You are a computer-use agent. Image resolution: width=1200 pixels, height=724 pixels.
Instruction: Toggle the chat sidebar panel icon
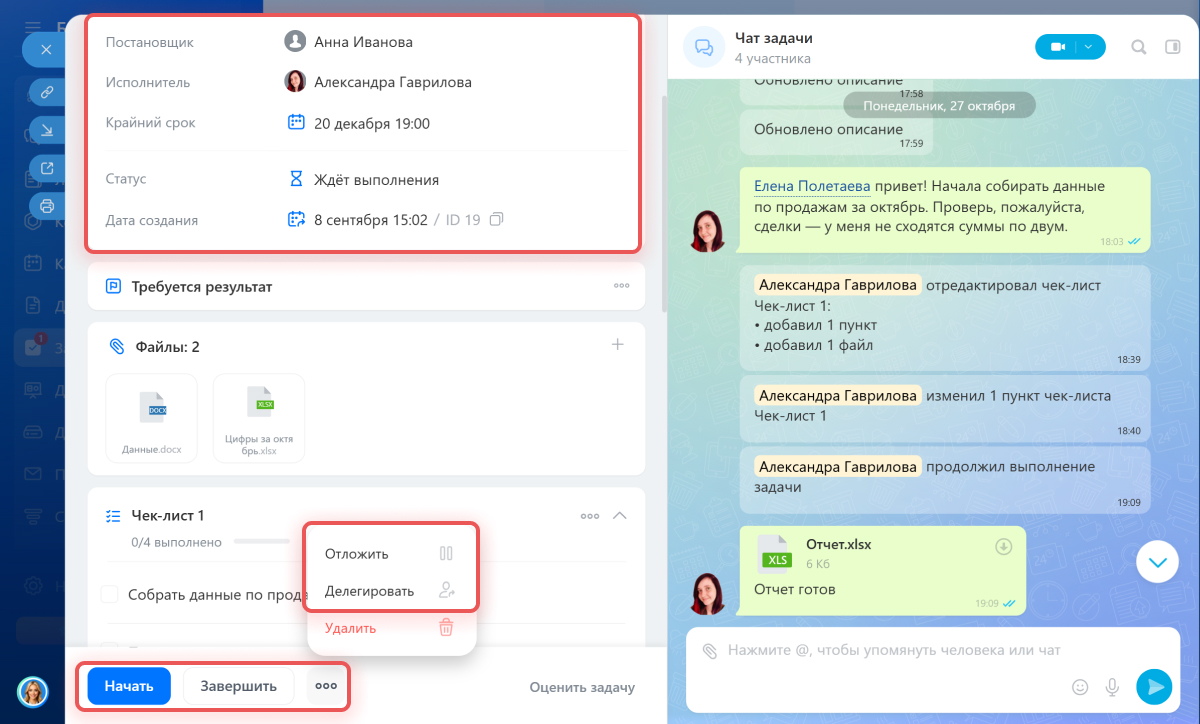(x=1173, y=47)
